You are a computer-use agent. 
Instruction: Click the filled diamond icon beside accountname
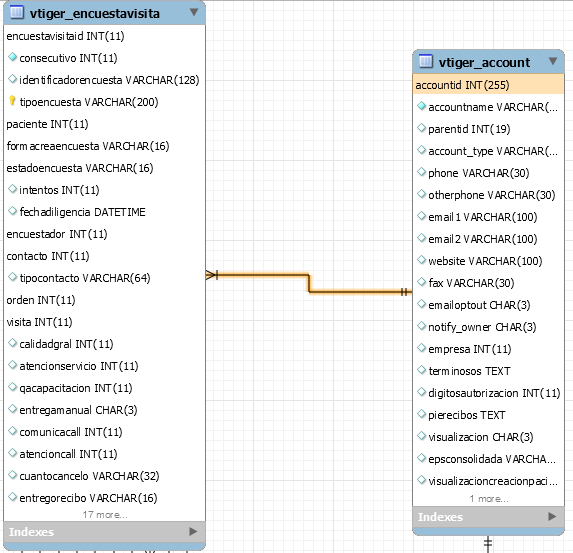click(x=421, y=106)
